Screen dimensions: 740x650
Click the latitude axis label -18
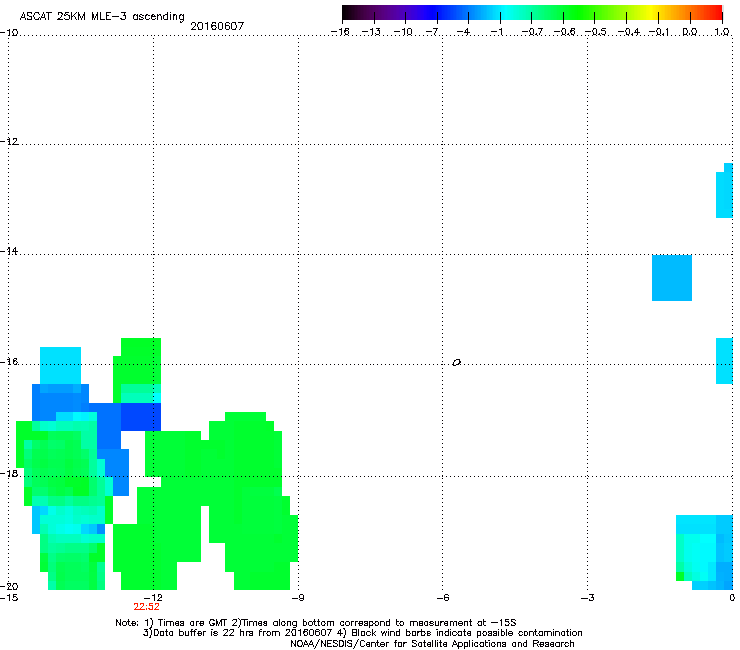[x=9, y=473]
